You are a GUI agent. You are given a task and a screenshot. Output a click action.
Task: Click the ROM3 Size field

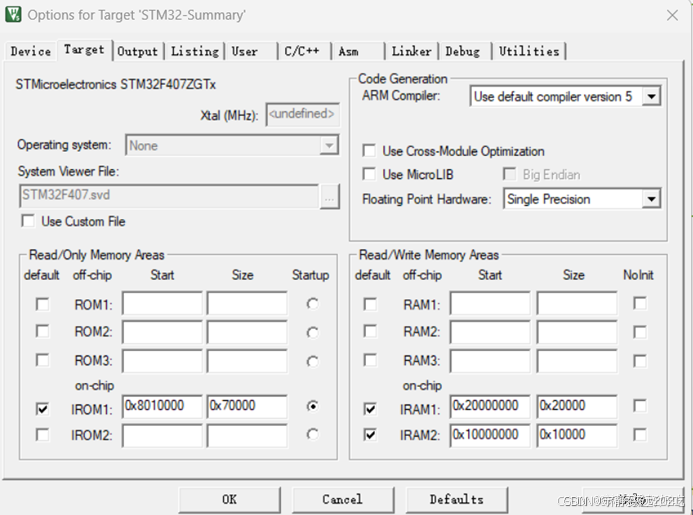247,361
